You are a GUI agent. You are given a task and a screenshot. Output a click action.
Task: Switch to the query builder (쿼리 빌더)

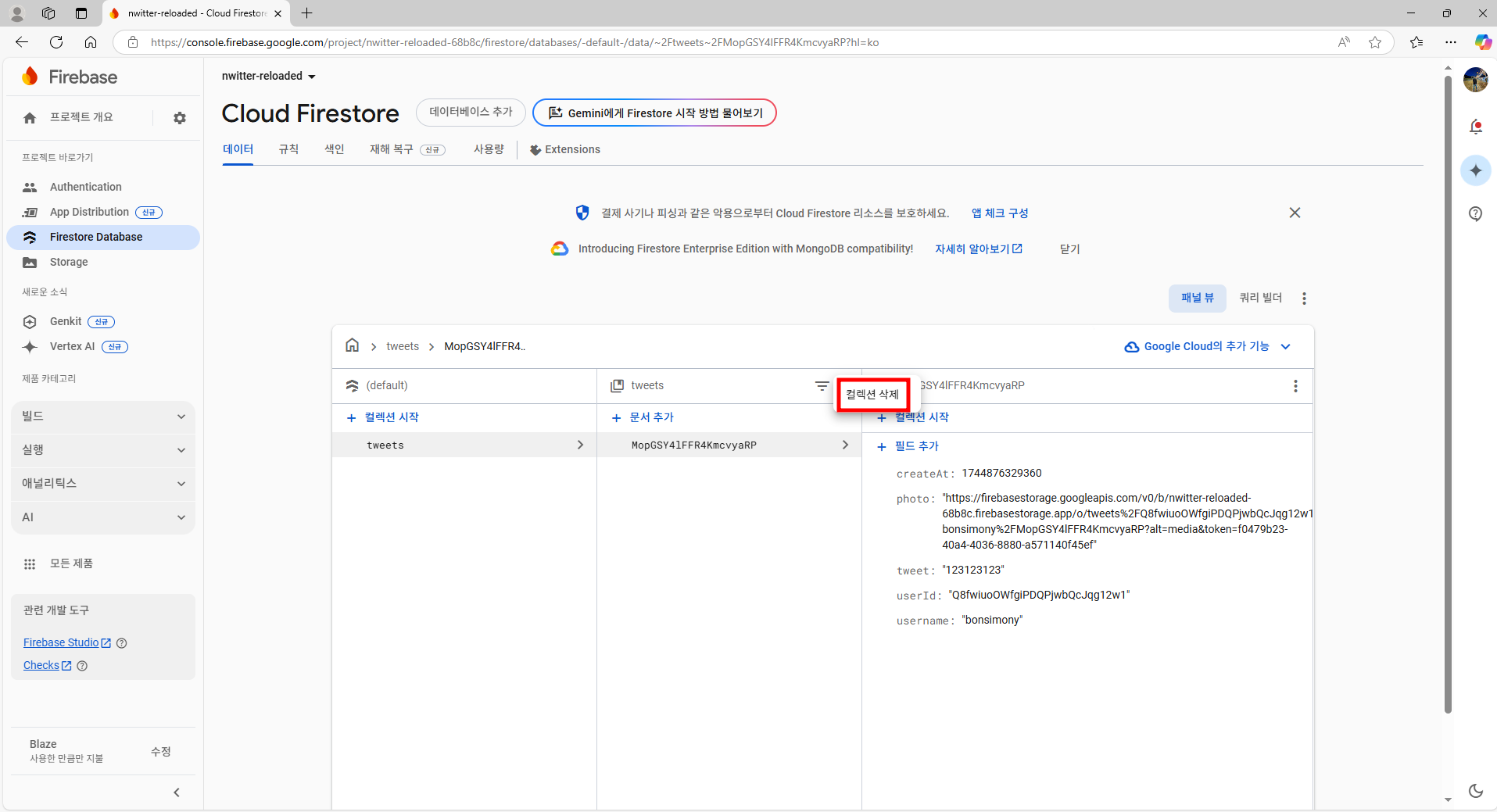click(x=1261, y=298)
